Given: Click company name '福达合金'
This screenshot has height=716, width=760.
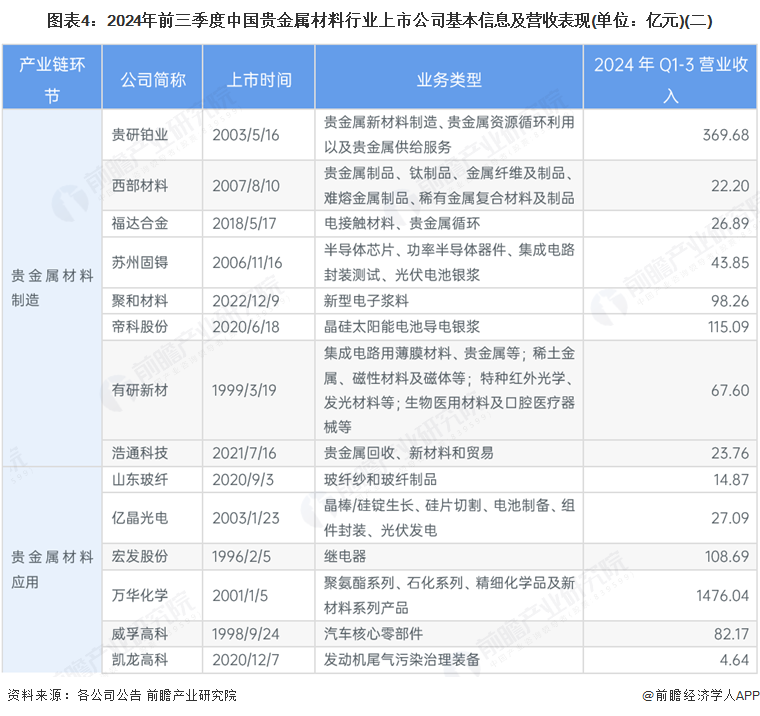Looking at the screenshot, I should pyautogui.click(x=140, y=223).
